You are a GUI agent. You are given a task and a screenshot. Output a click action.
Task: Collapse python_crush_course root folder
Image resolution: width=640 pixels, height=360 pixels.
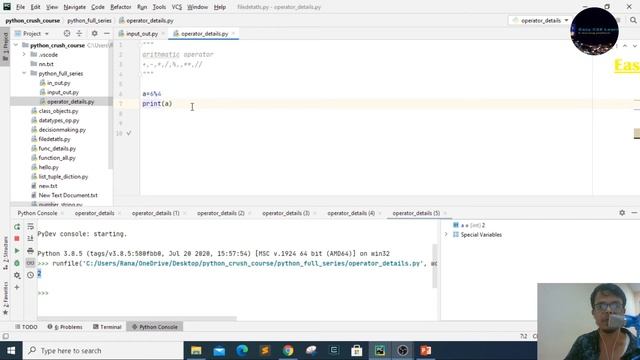pos(16,45)
